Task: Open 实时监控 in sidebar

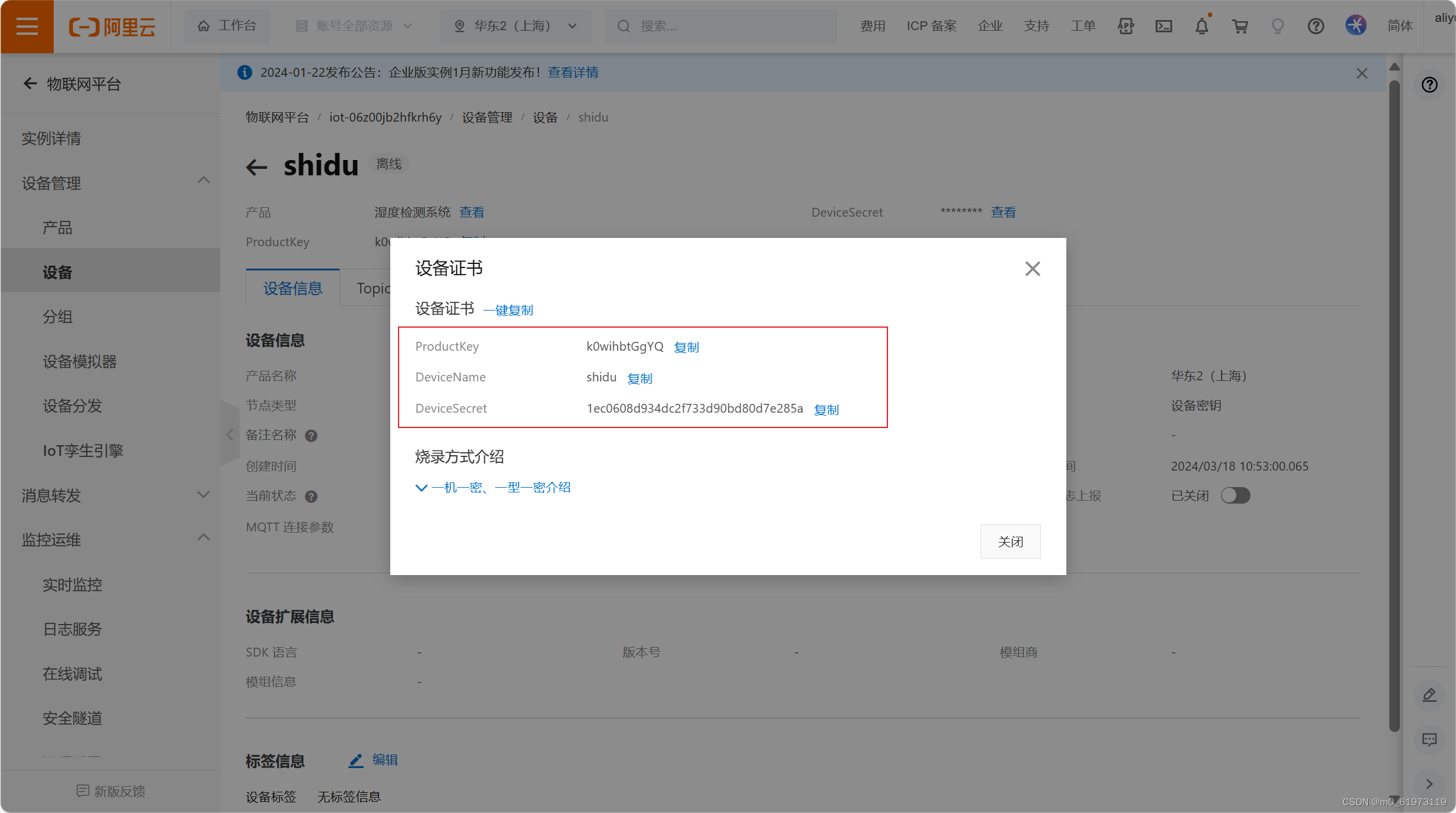Action: coord(72,585)
